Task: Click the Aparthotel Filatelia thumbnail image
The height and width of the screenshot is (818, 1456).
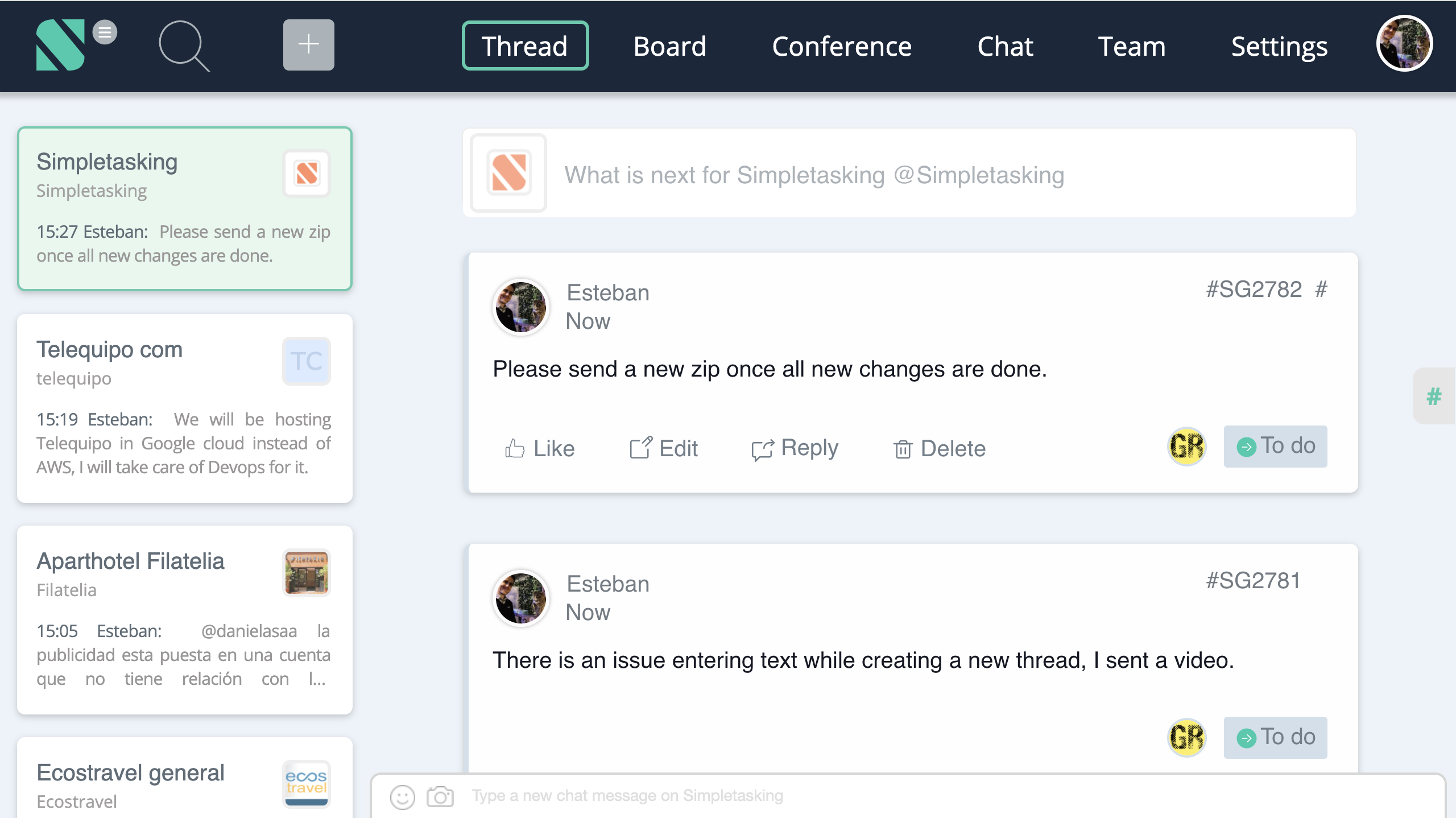Action: 307,573
